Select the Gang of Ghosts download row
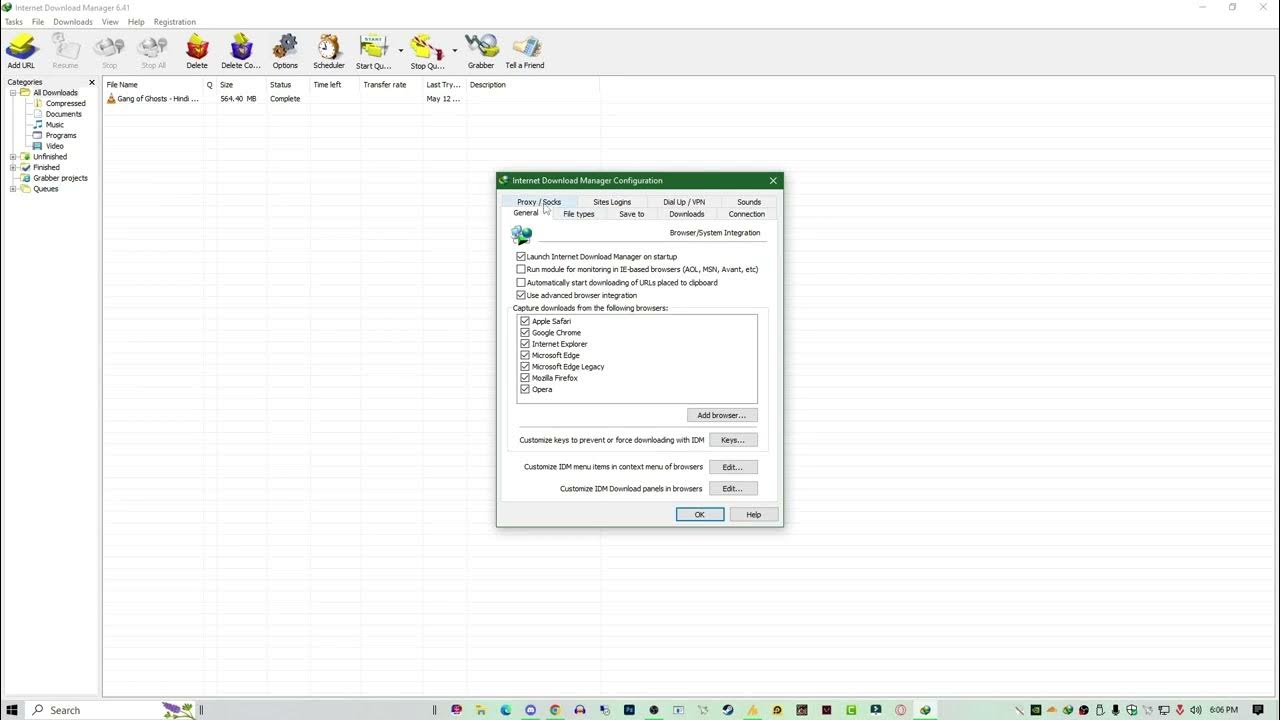Screen dimensions: 1280x720 tap(350, 99)
